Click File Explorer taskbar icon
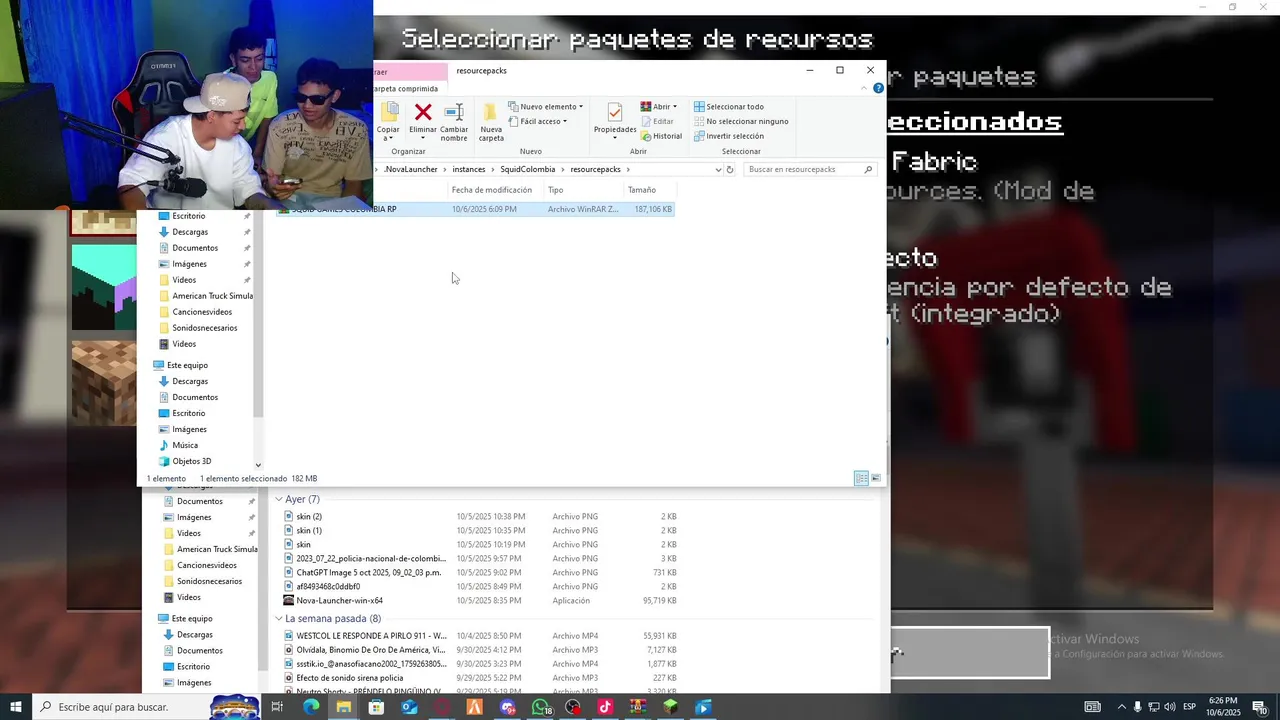The height and width of the screenshot is (720, 1280). [344, 707]
